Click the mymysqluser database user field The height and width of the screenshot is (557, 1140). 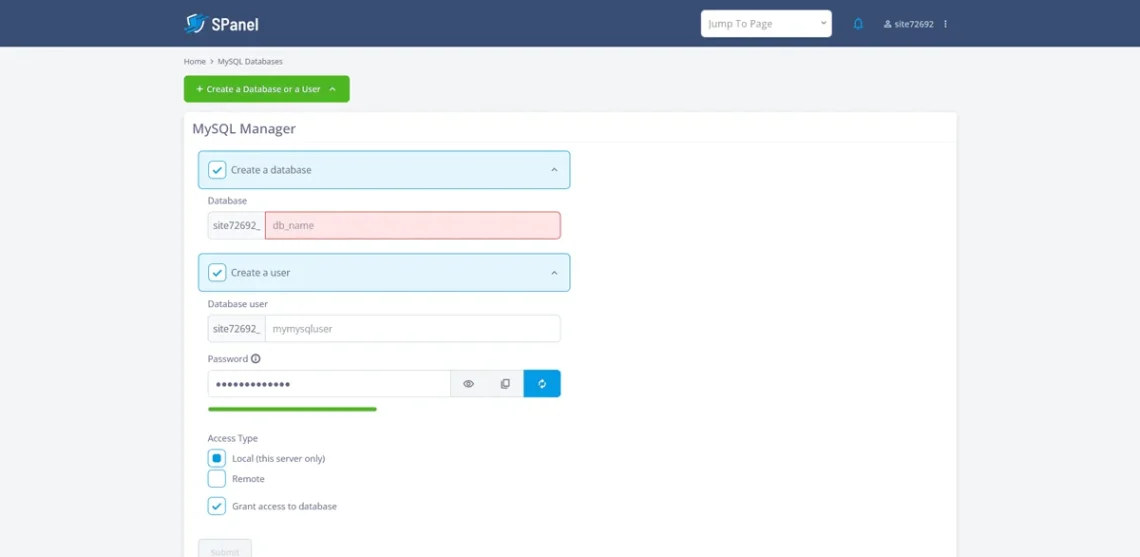pos(412,329)
